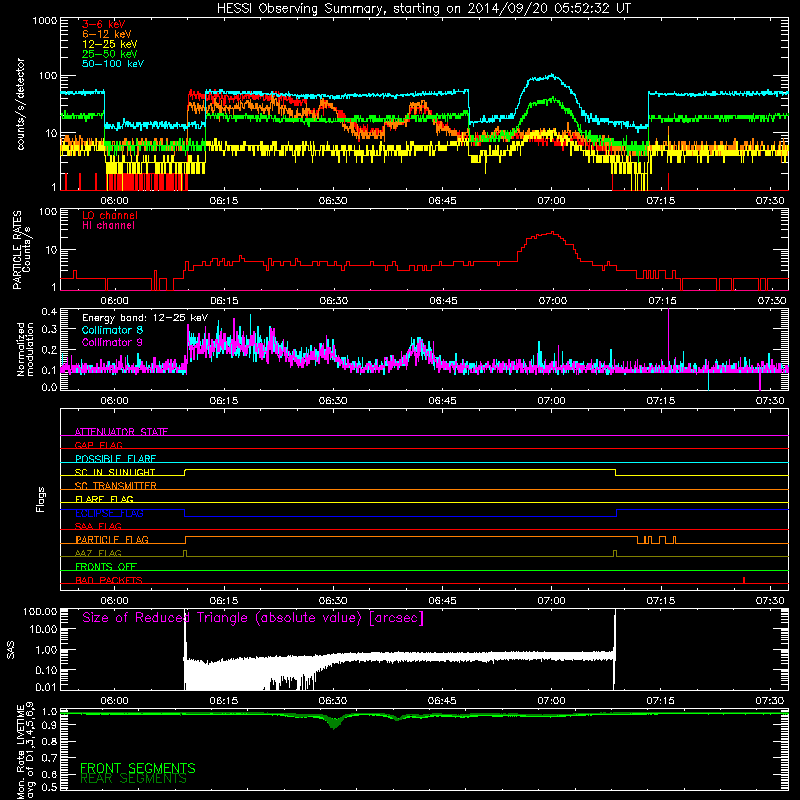Click the 'counts/s/detector' axis label

[x=20, y=104]
